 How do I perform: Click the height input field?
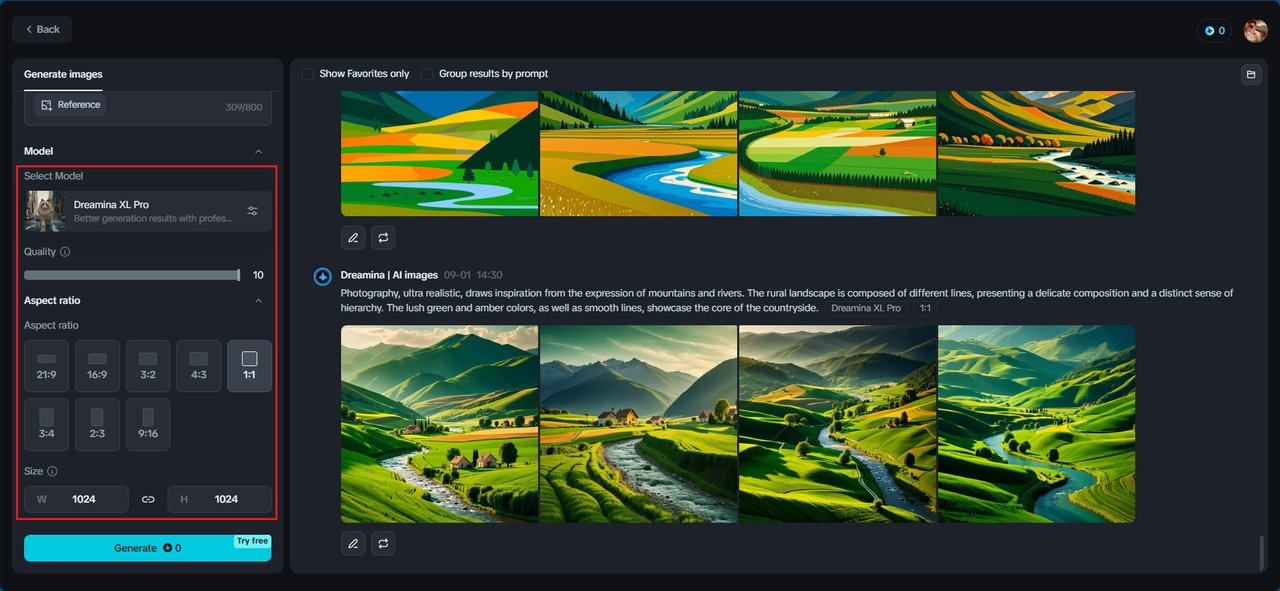[219, 499]
